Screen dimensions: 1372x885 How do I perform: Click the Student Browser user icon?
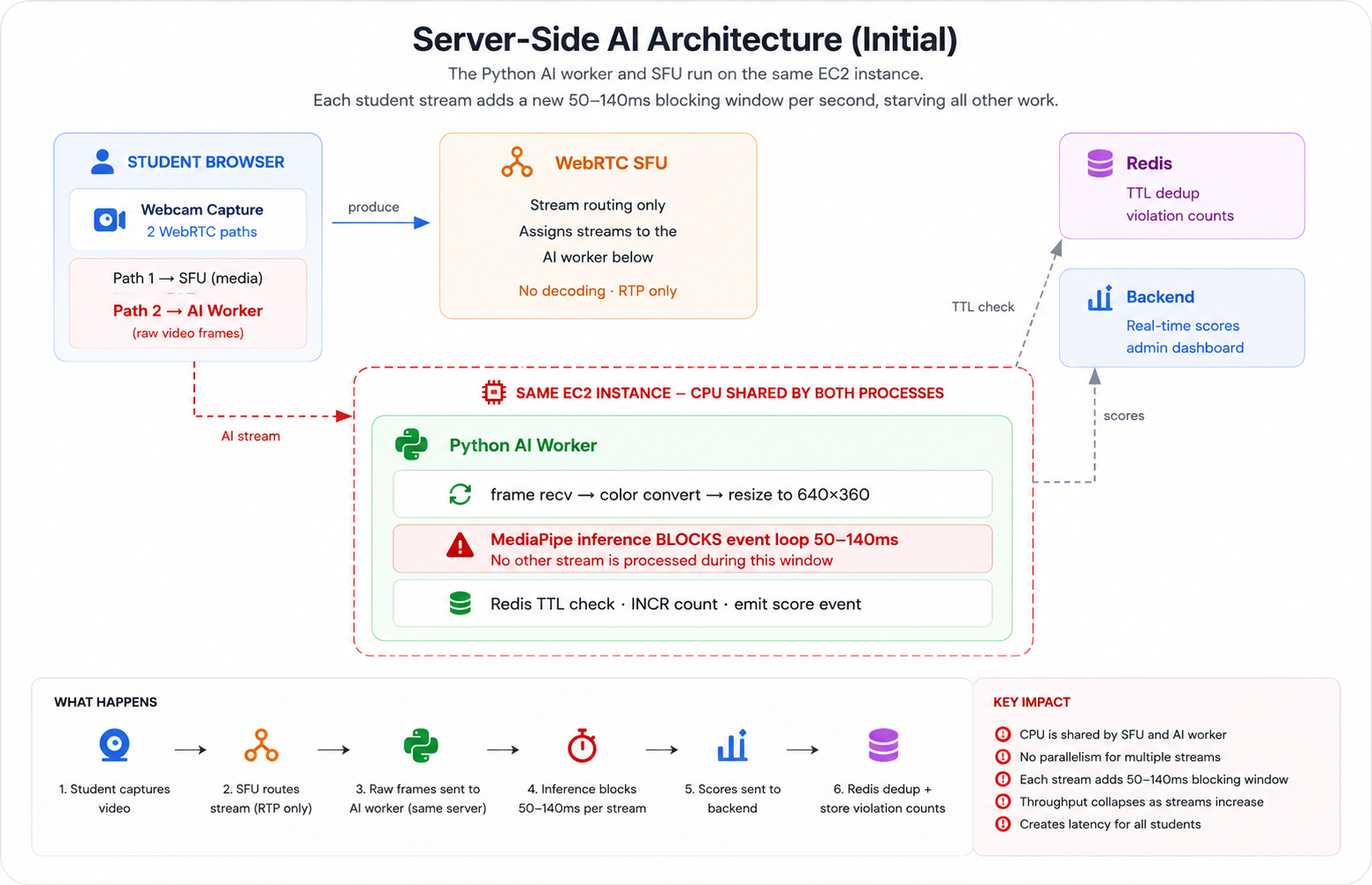pyautogui.click(x=103, y=162)
